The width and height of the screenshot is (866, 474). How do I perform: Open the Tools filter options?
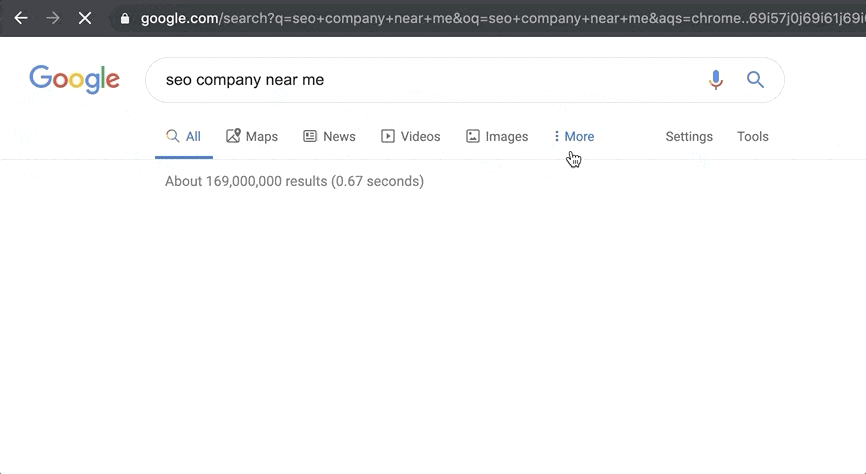(x=752, y=136)
